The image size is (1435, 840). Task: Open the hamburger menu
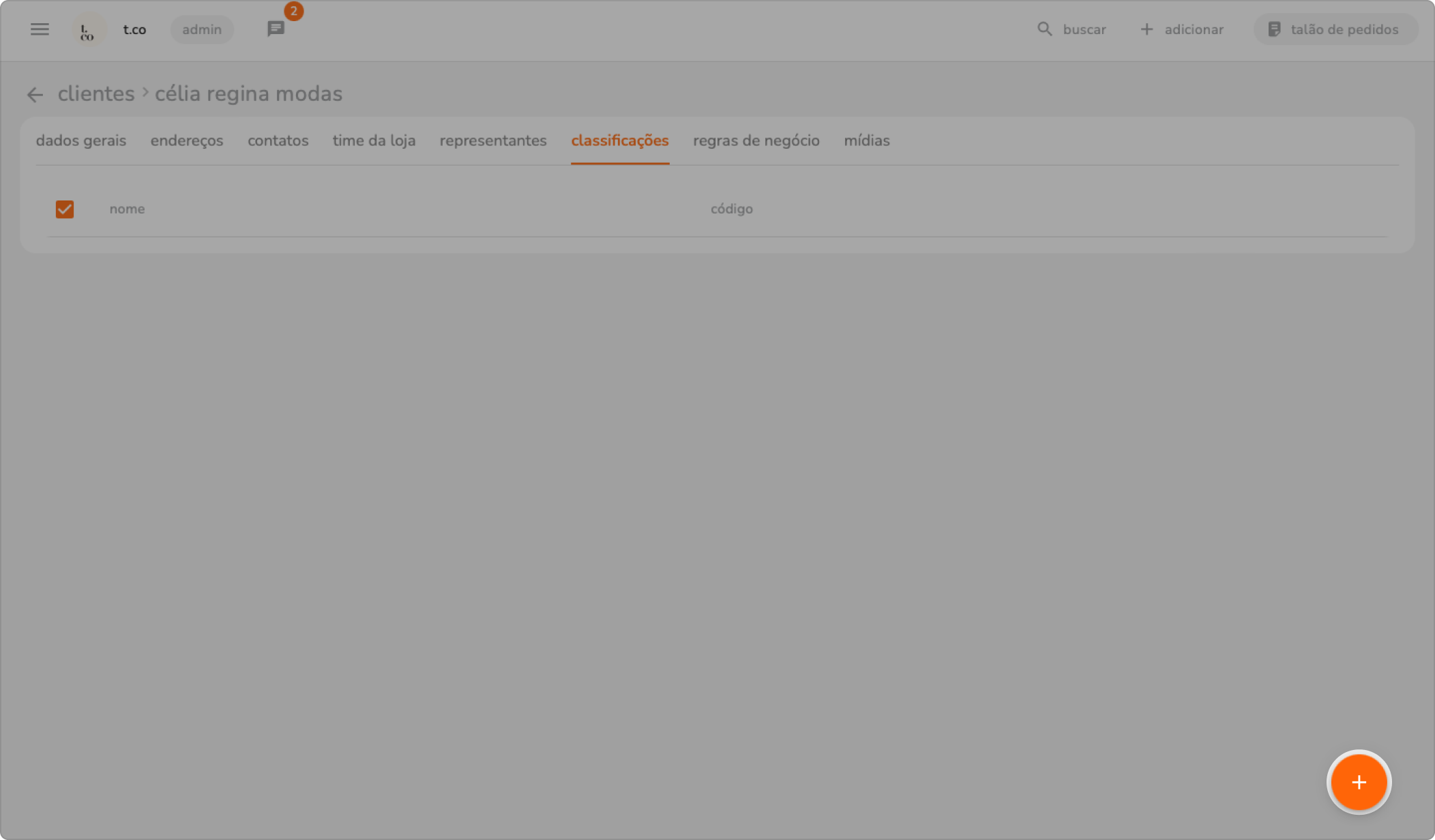point(40,29)
